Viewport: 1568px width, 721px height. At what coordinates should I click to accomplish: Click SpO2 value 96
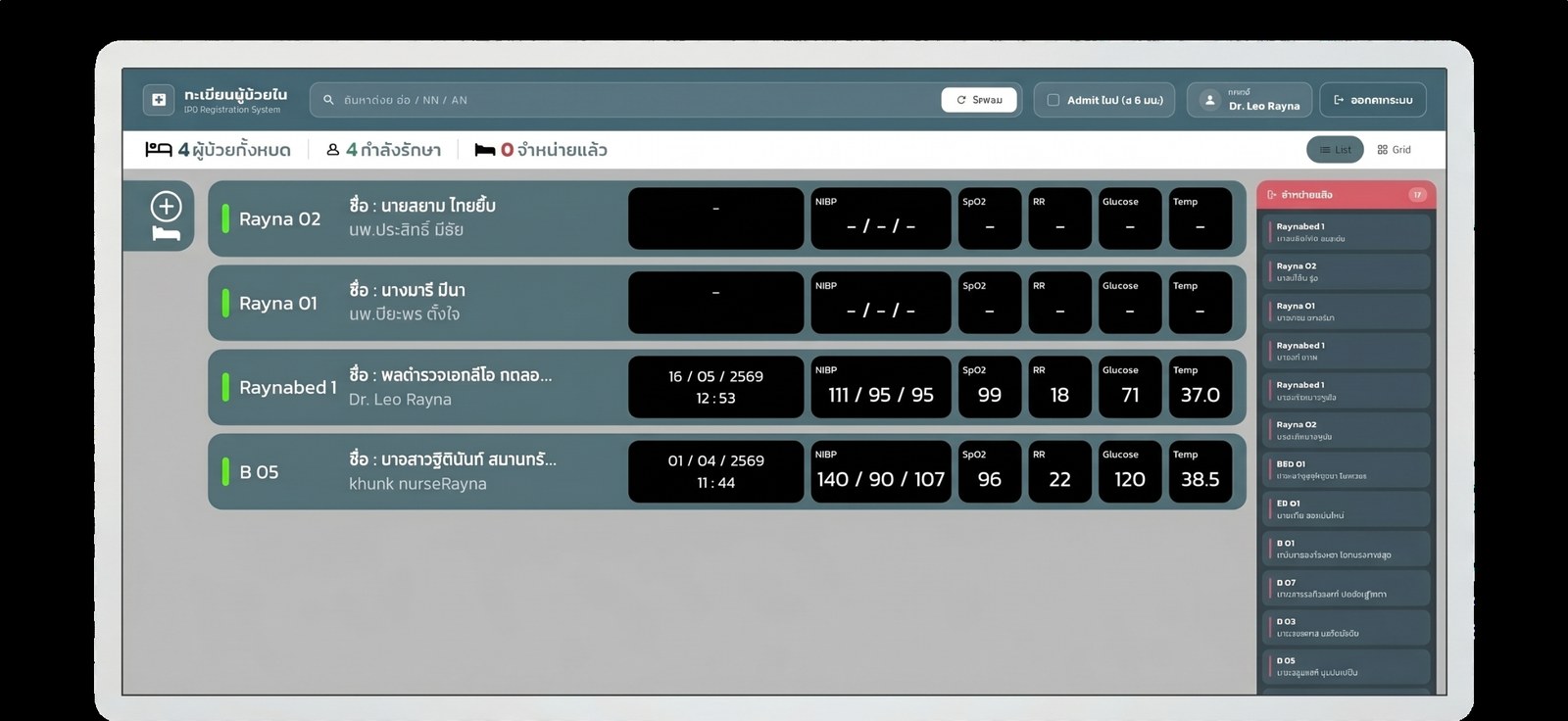click(x=990, y=479)
